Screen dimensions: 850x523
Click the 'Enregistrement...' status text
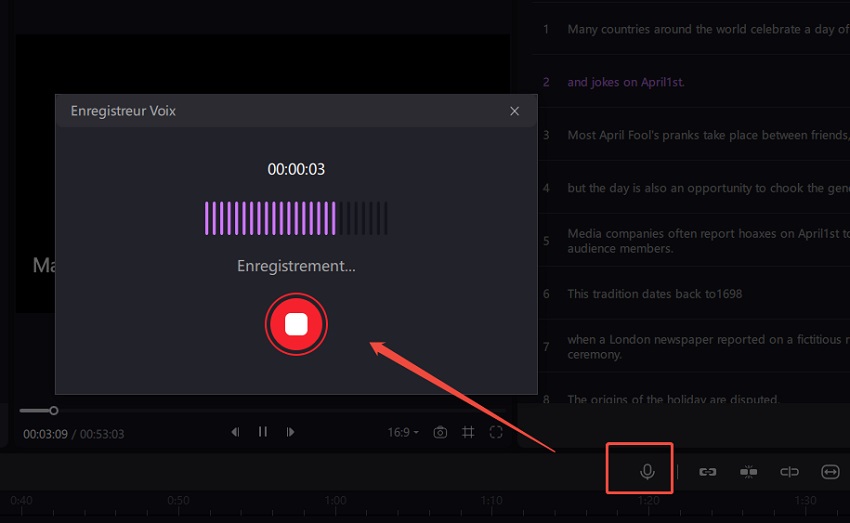pyautogui.click(x=296, y=266)
